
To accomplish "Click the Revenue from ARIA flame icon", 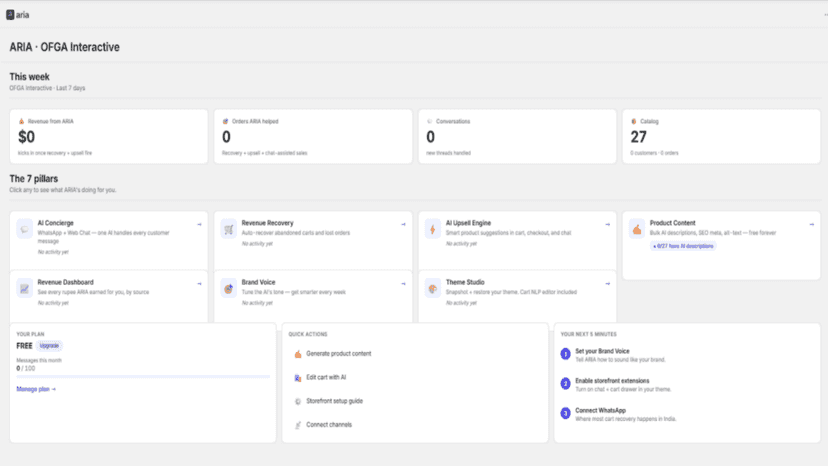I will pyautogui.click(x=21, y=122).
